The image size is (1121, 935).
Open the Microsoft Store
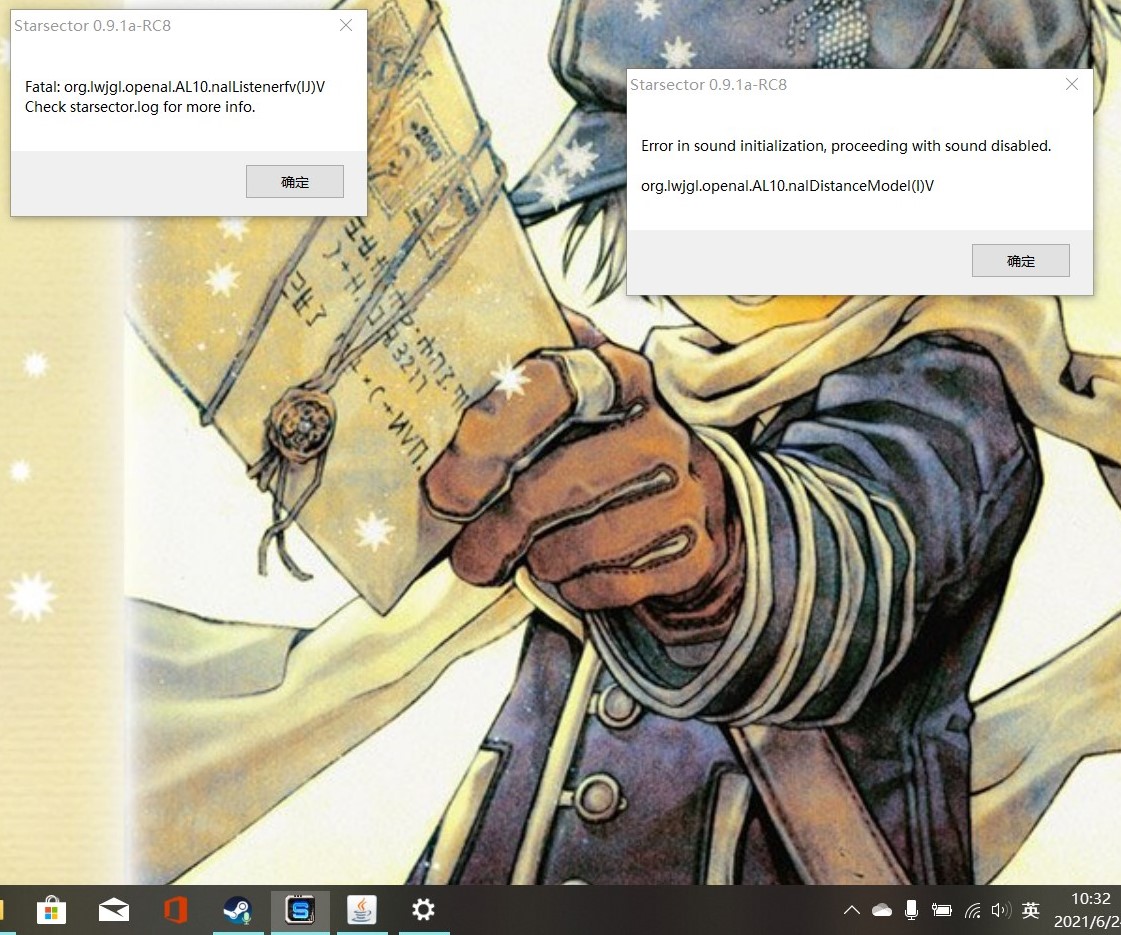(50, 910)
